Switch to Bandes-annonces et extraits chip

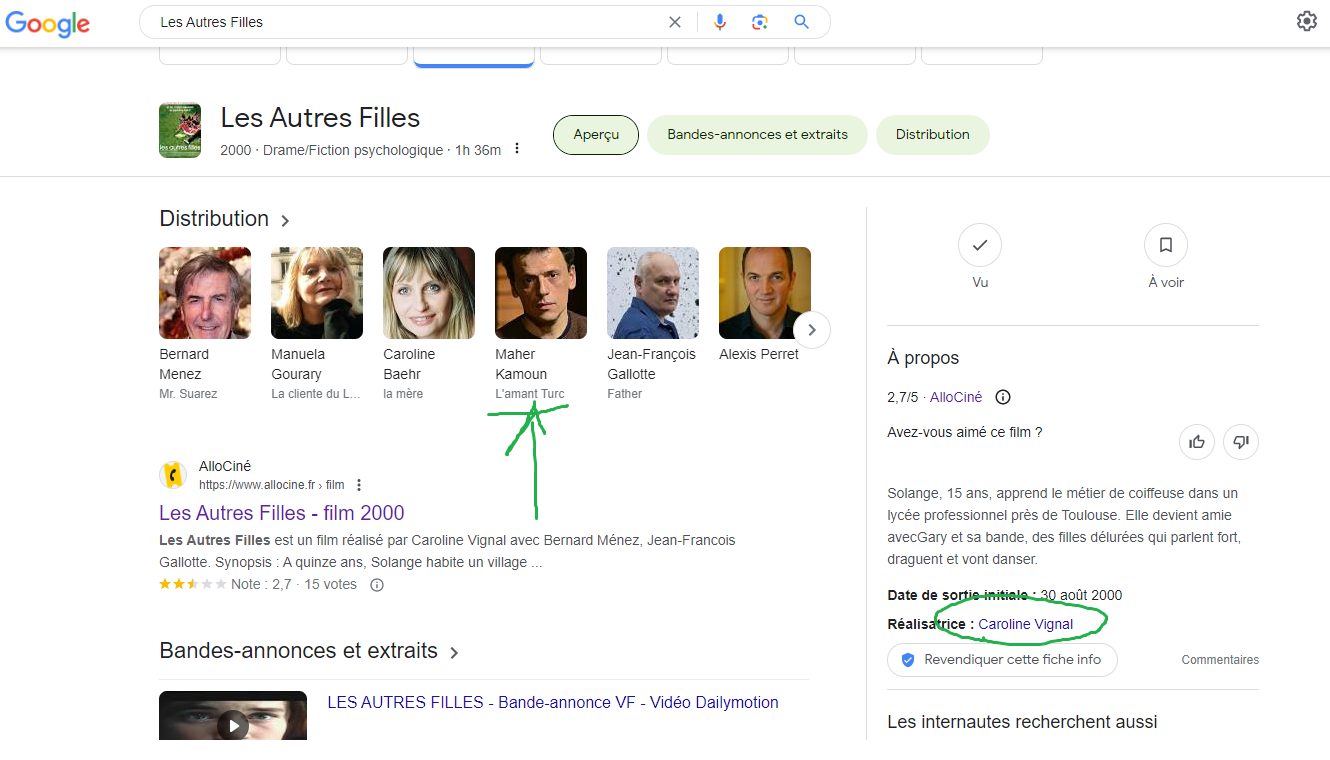[757, 135]
